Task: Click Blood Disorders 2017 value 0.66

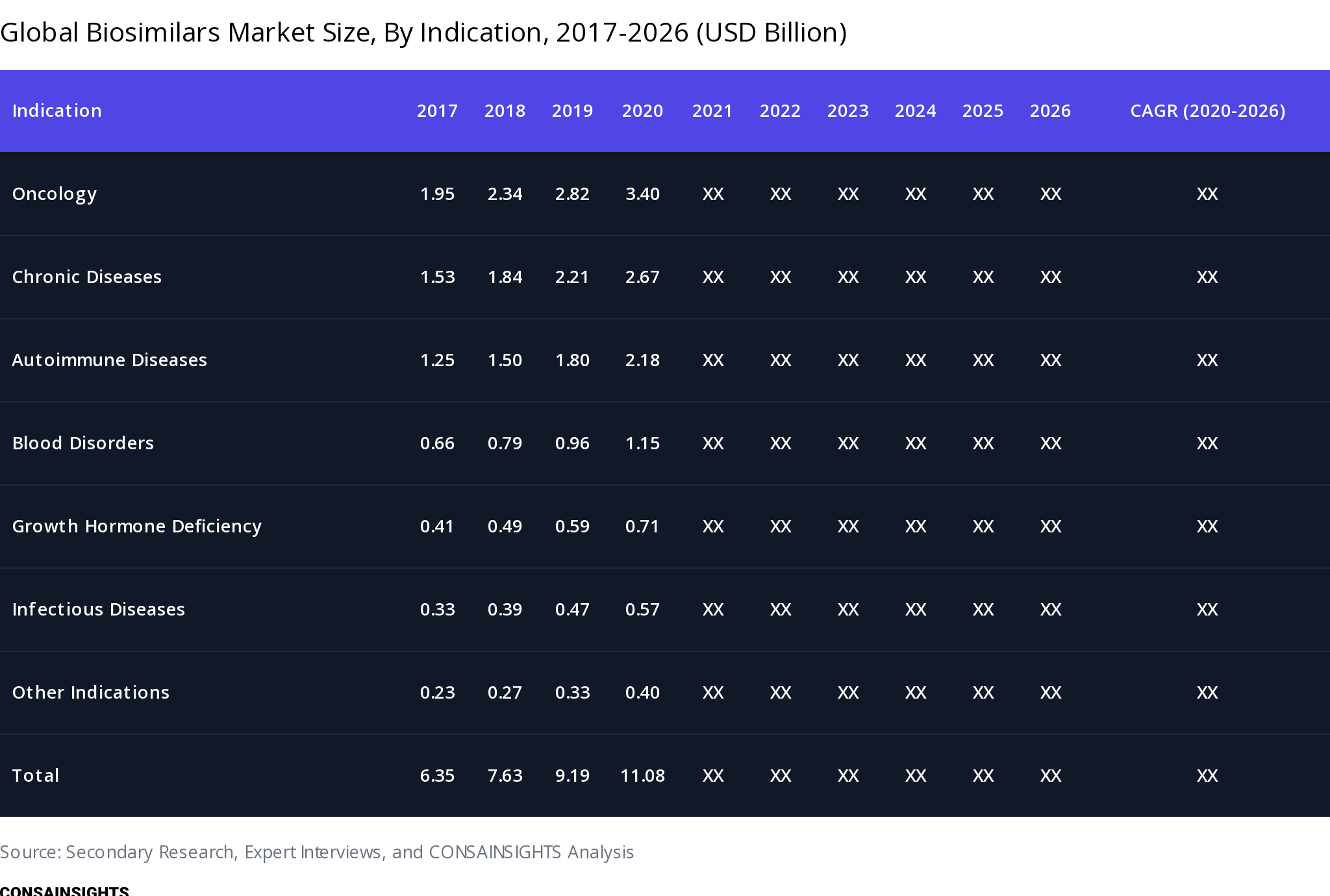Action: [438, 443]
